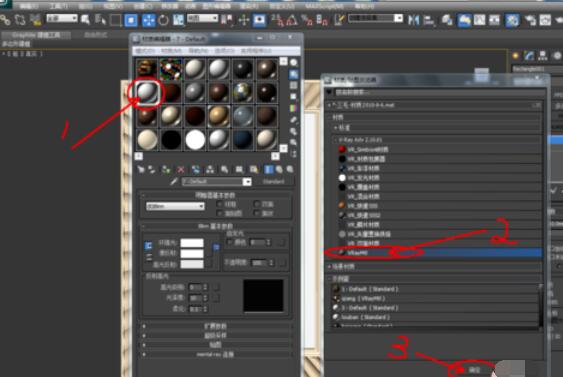Image resolution: width=563 pixels, height=377 pixels.
Task: Activate the Select Object tool
Action: click(85, 19)
